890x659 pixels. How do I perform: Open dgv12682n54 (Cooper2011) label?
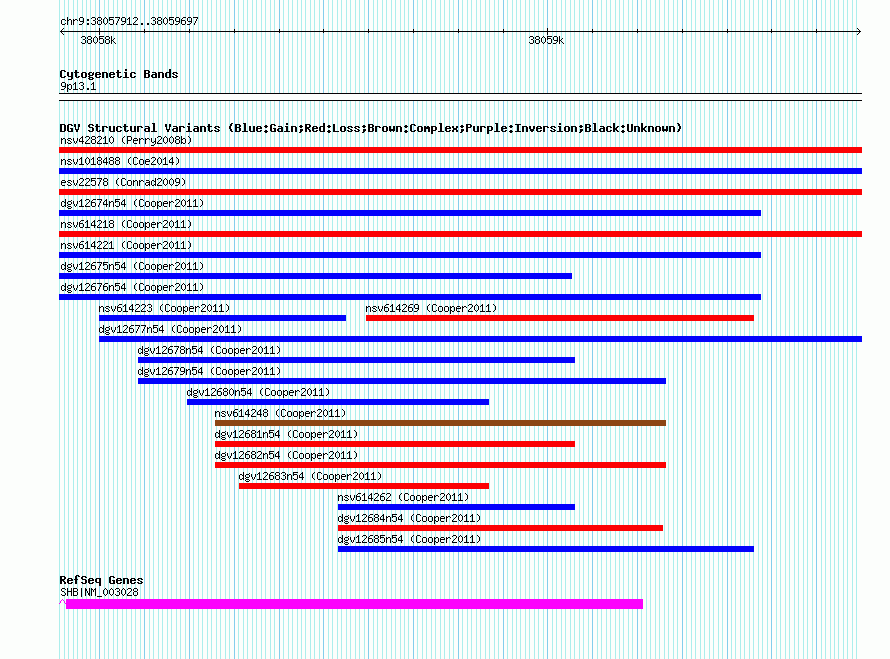pos(286,455)
